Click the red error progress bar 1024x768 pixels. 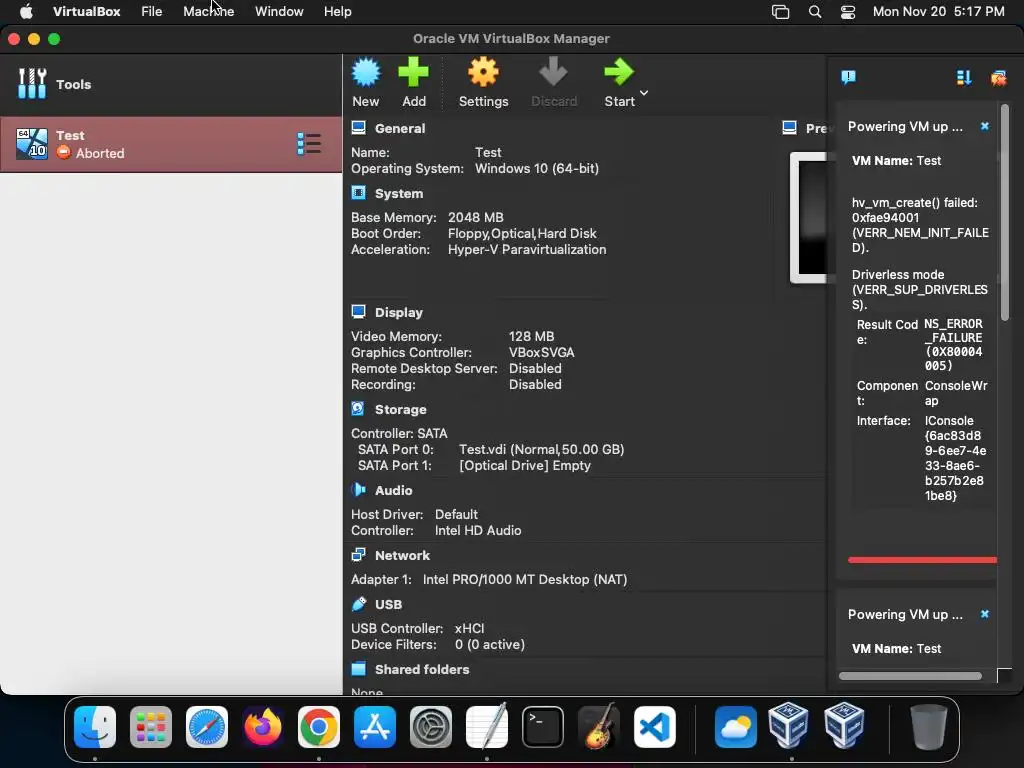point(922,560)
